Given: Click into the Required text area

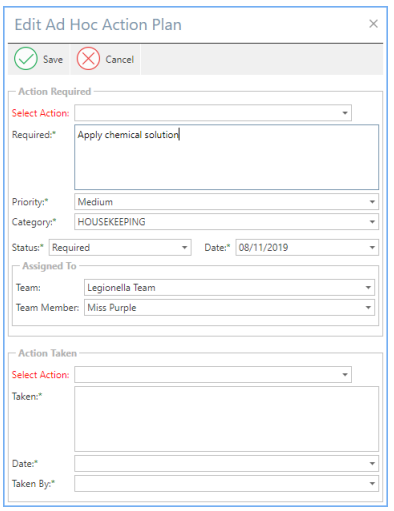Looking at the screenshot, I should [x=226, y=157].
